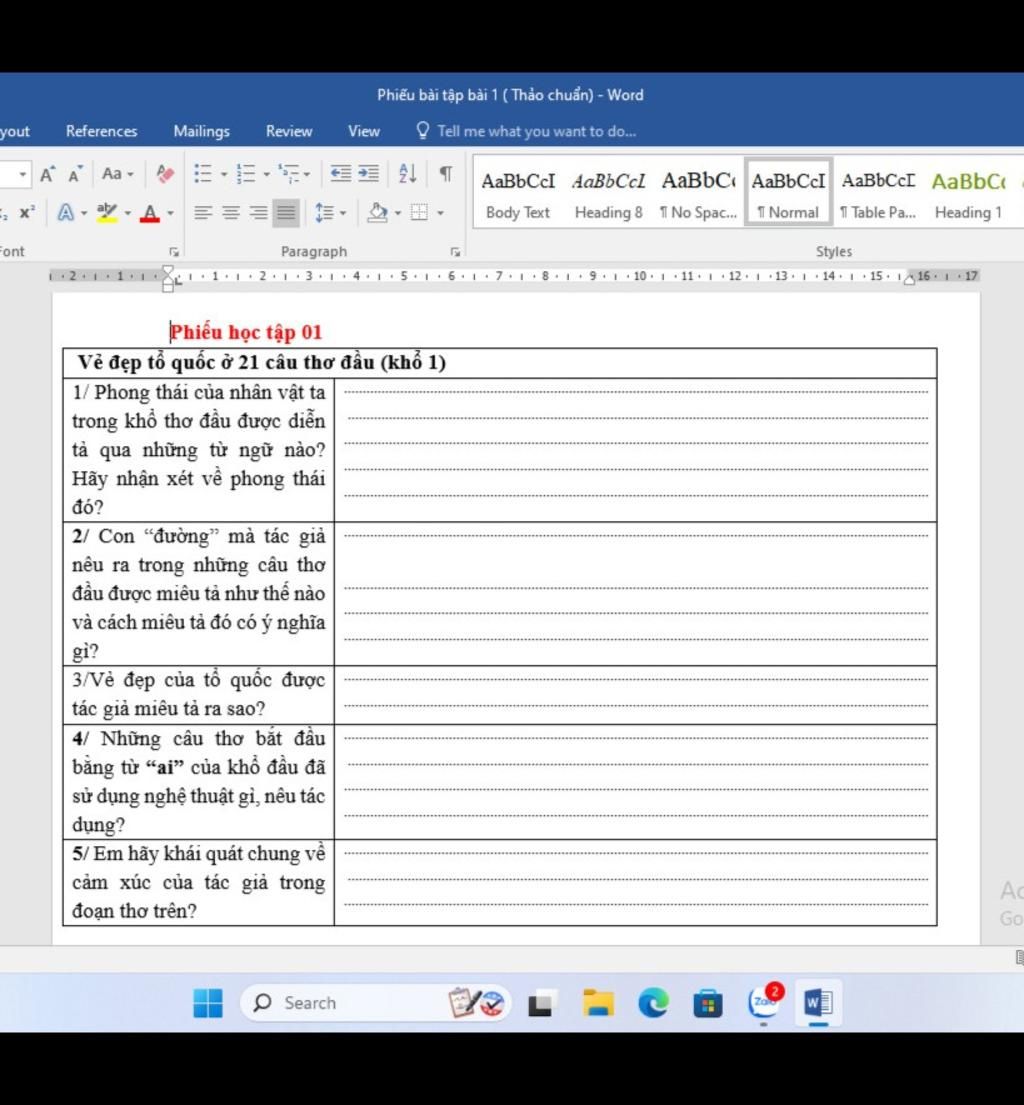1024x1105 pixels.
Task: Open Zalo from the taskbar
Action: pyautogui.click(x=765, y=1002)
